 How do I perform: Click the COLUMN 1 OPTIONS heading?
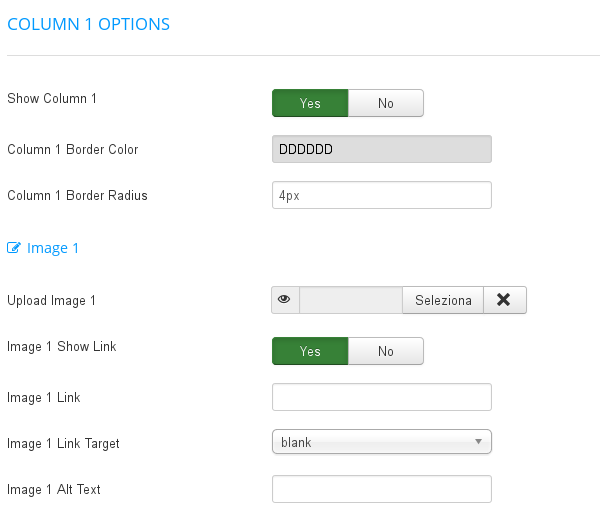(x=88, y=24)
